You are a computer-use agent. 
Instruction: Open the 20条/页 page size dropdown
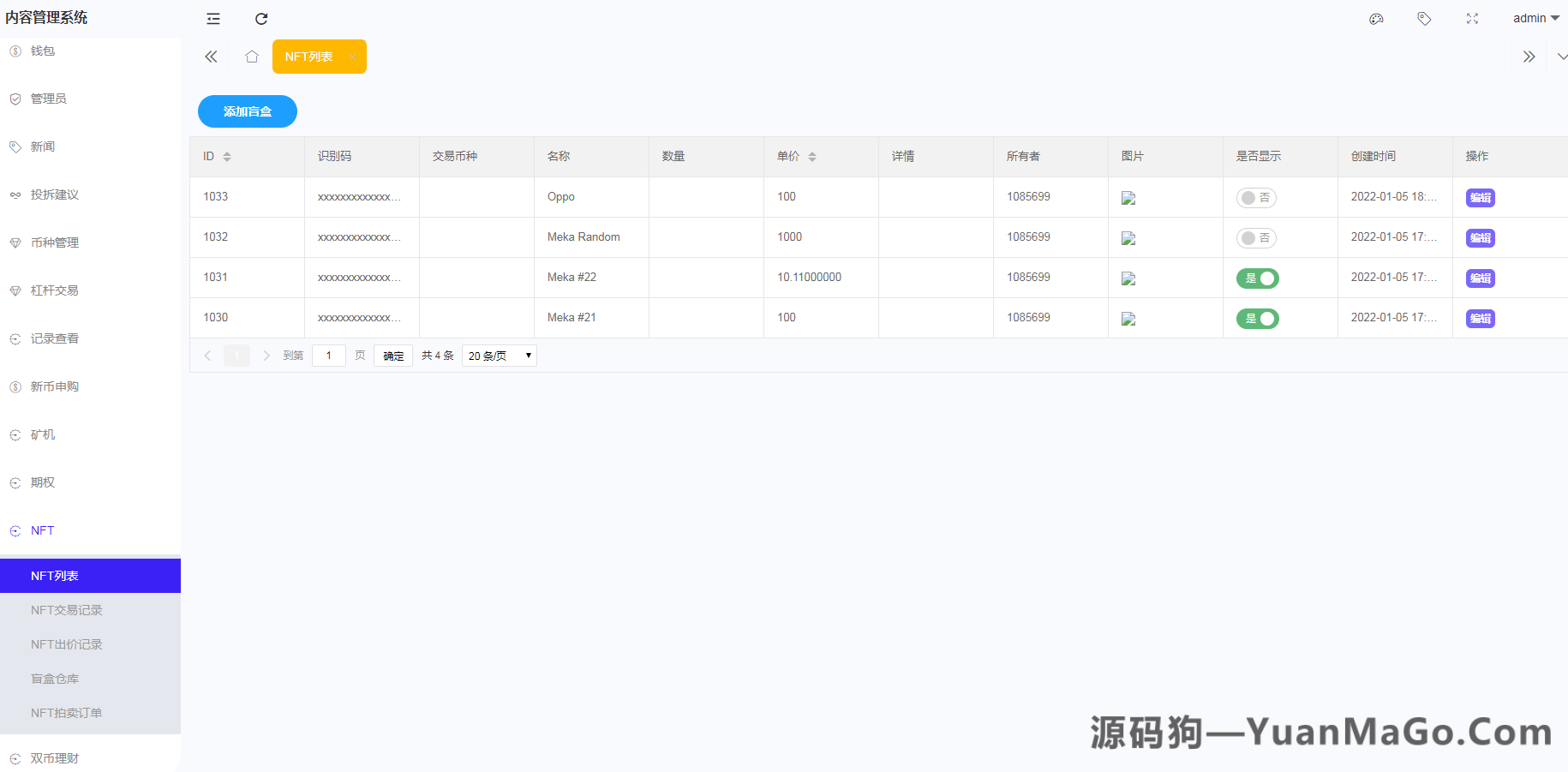(499, 355)
